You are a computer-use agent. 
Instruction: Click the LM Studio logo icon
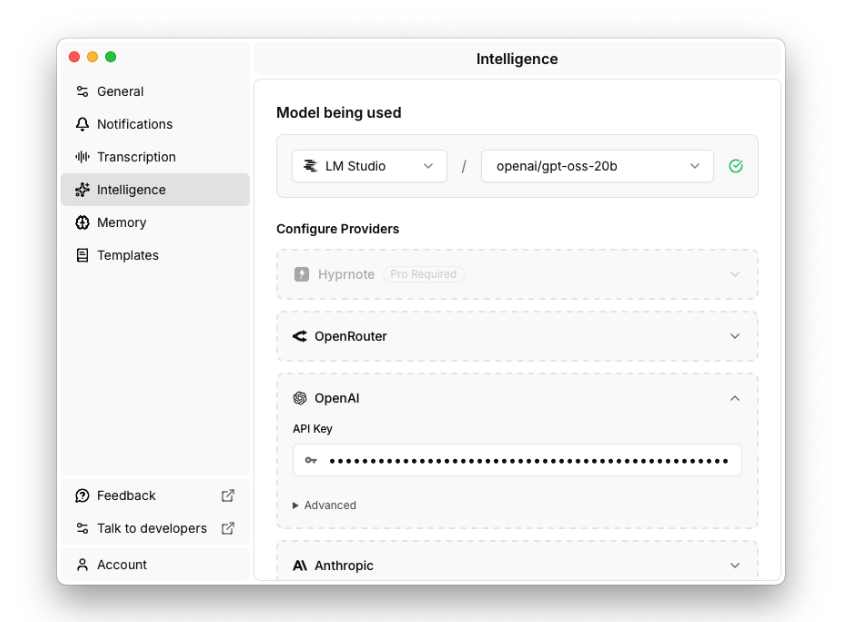coord(310,166)
